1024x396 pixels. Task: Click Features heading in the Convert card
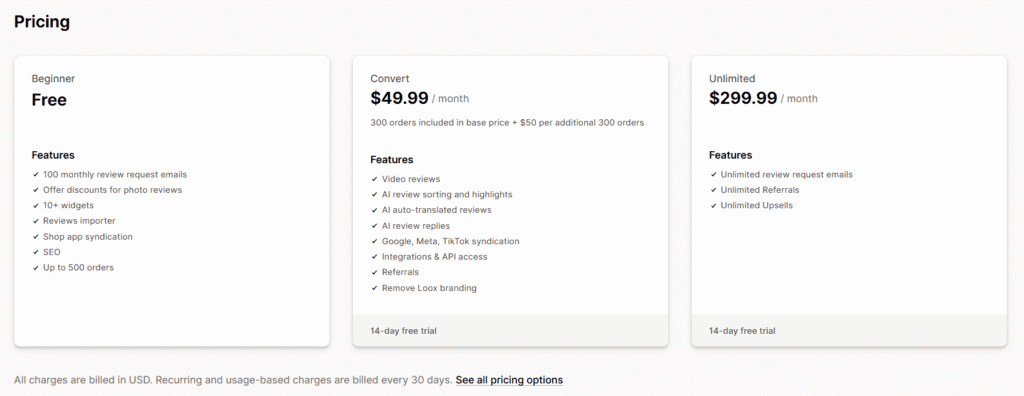[392, 159]
